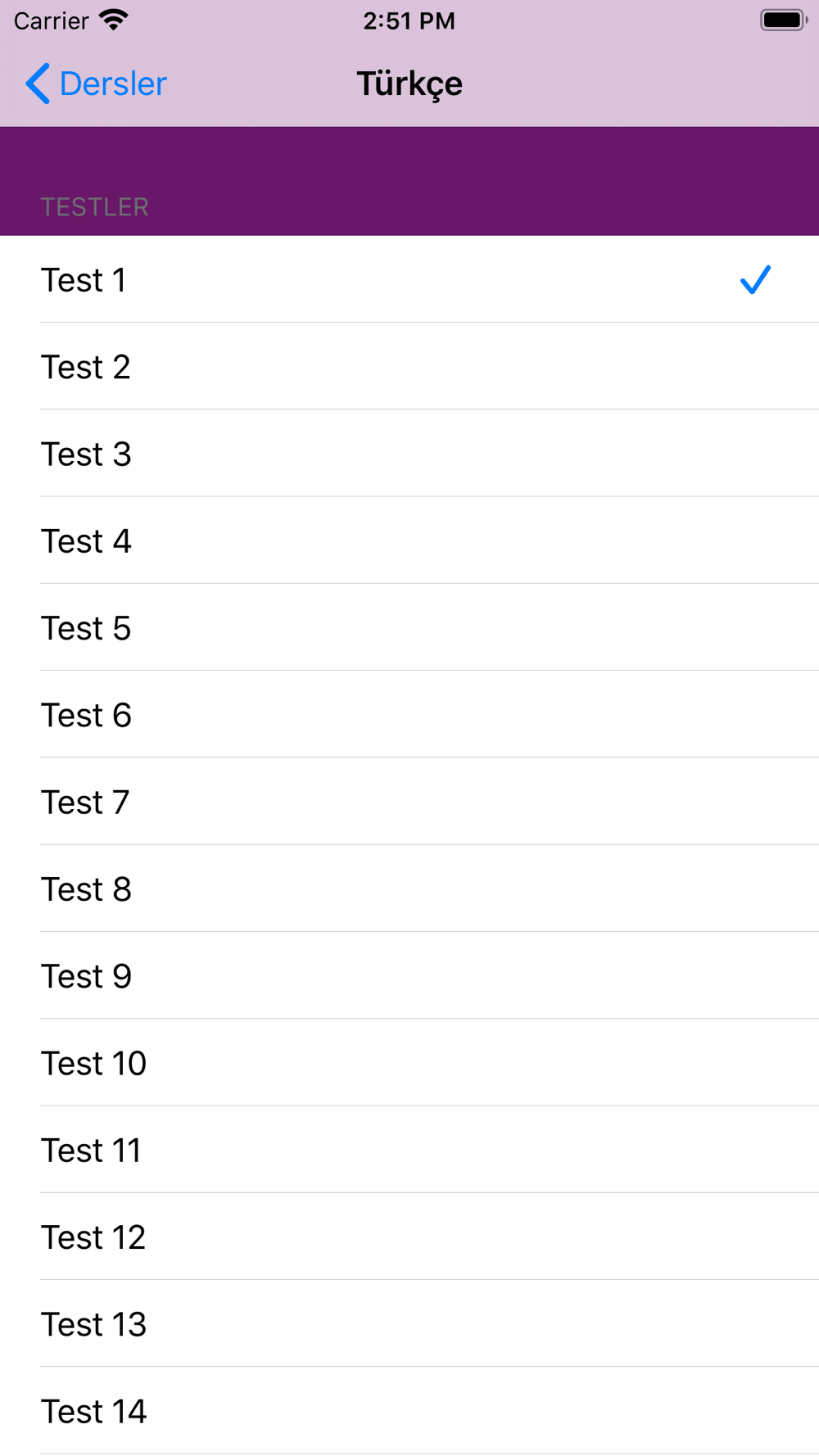The height and width of the screenshot is (1456, 819).
Task: Start Test 7
Action: 409,802
